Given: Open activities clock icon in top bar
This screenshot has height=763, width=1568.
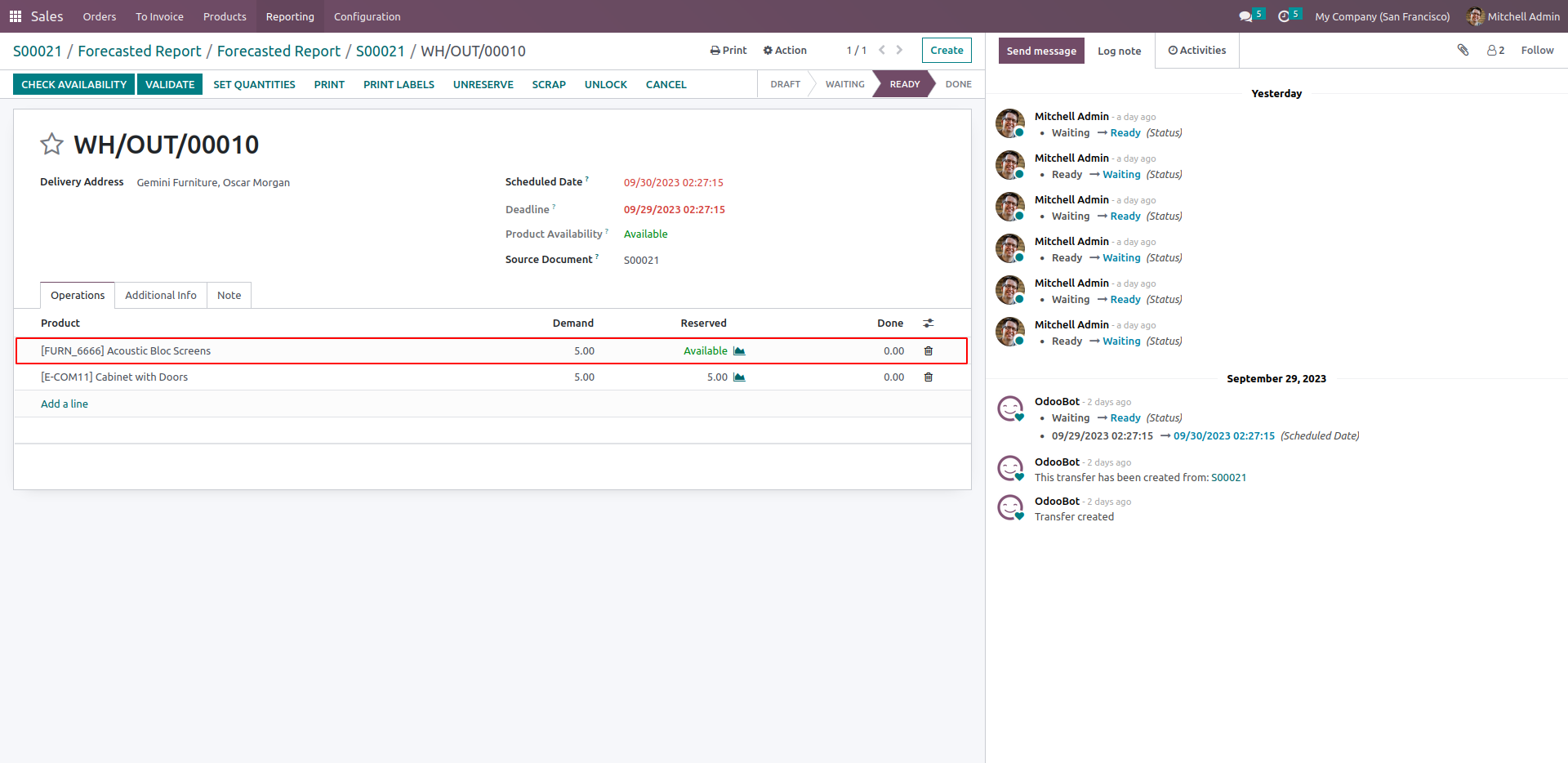Looking at the screenshot, I should [x=1284, y=16].
